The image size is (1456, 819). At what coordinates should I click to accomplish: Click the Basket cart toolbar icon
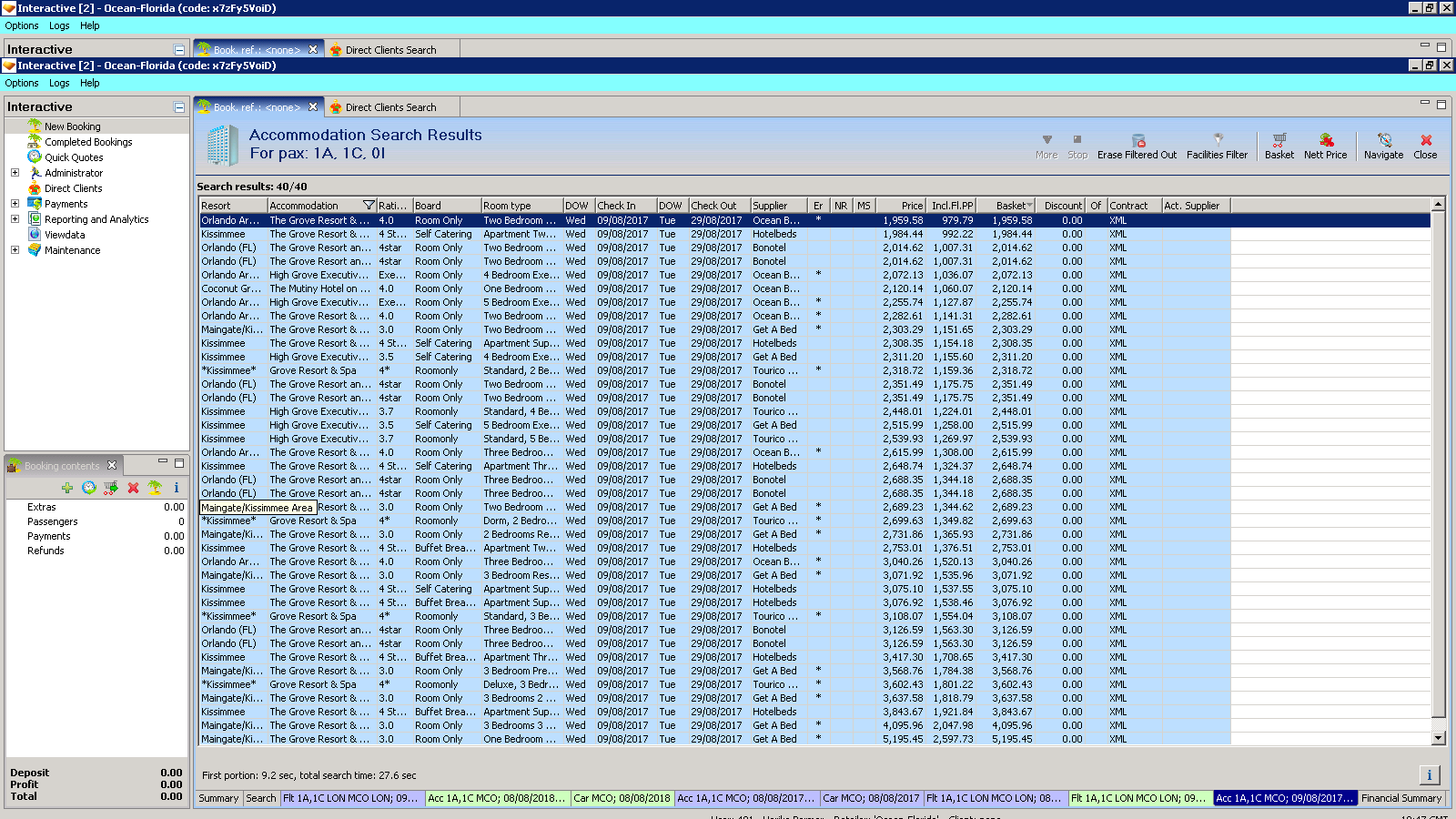click(1279, 140)
